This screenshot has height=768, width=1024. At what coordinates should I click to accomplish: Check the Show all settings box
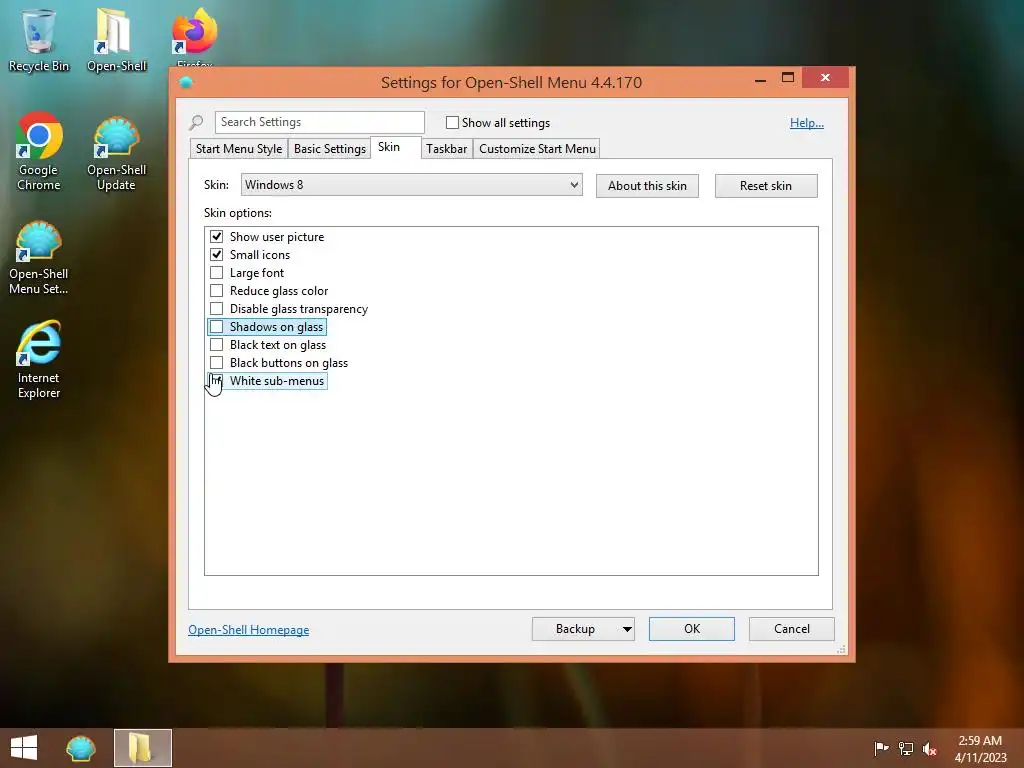tap(452, 122)
